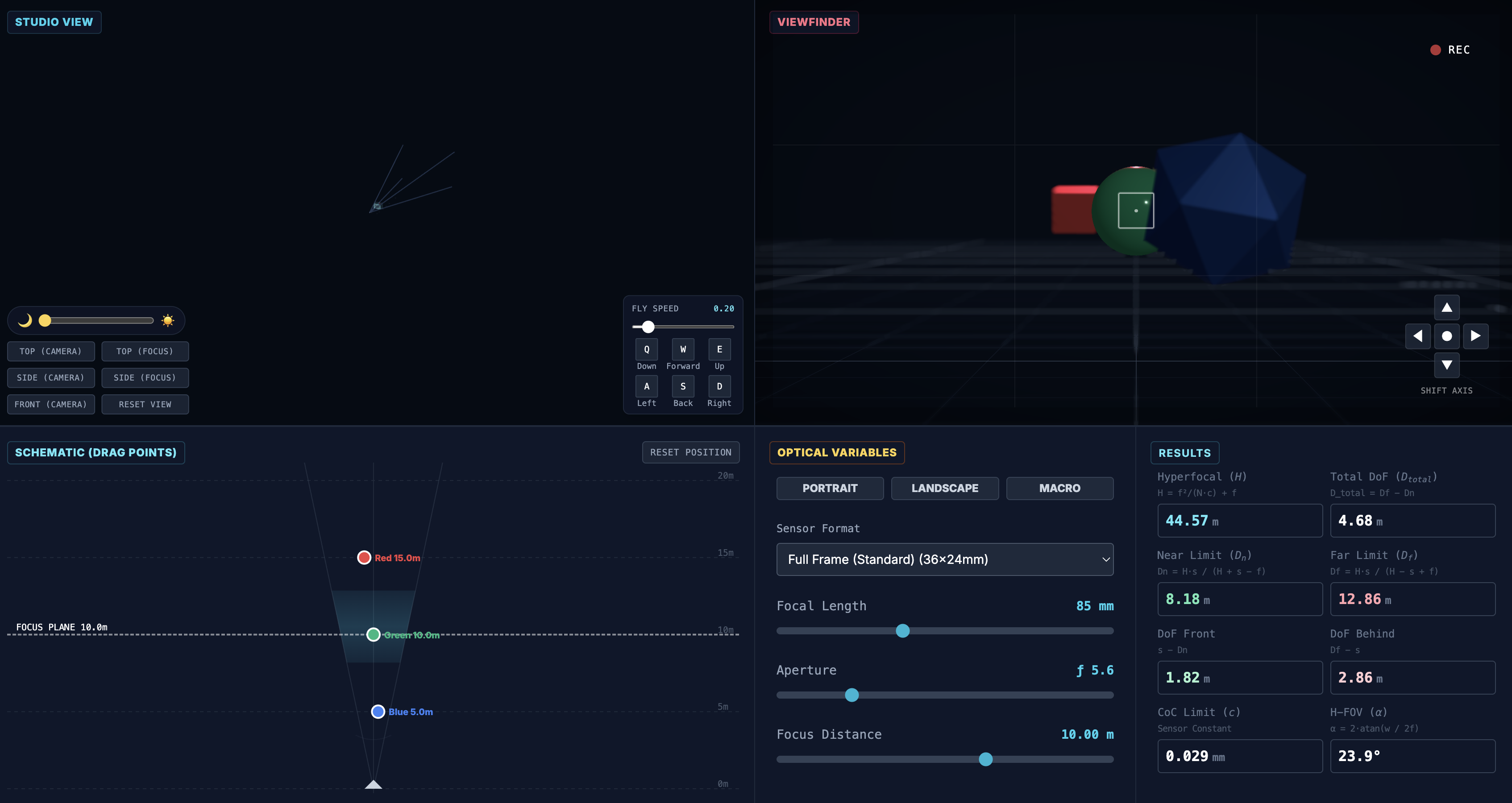This screenshot has width=1512, height=803.
Task: Apply the MACRO preset
Action: click(1059, 488)
